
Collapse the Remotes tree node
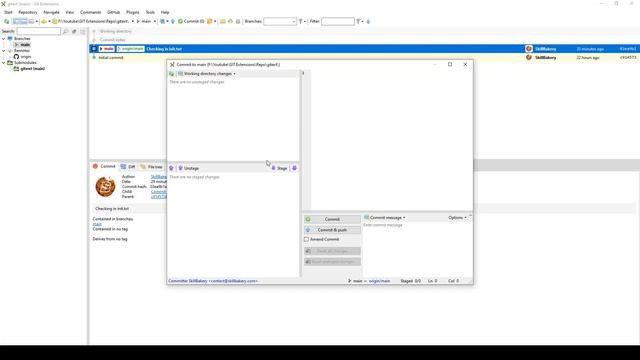tap(4, 51)
